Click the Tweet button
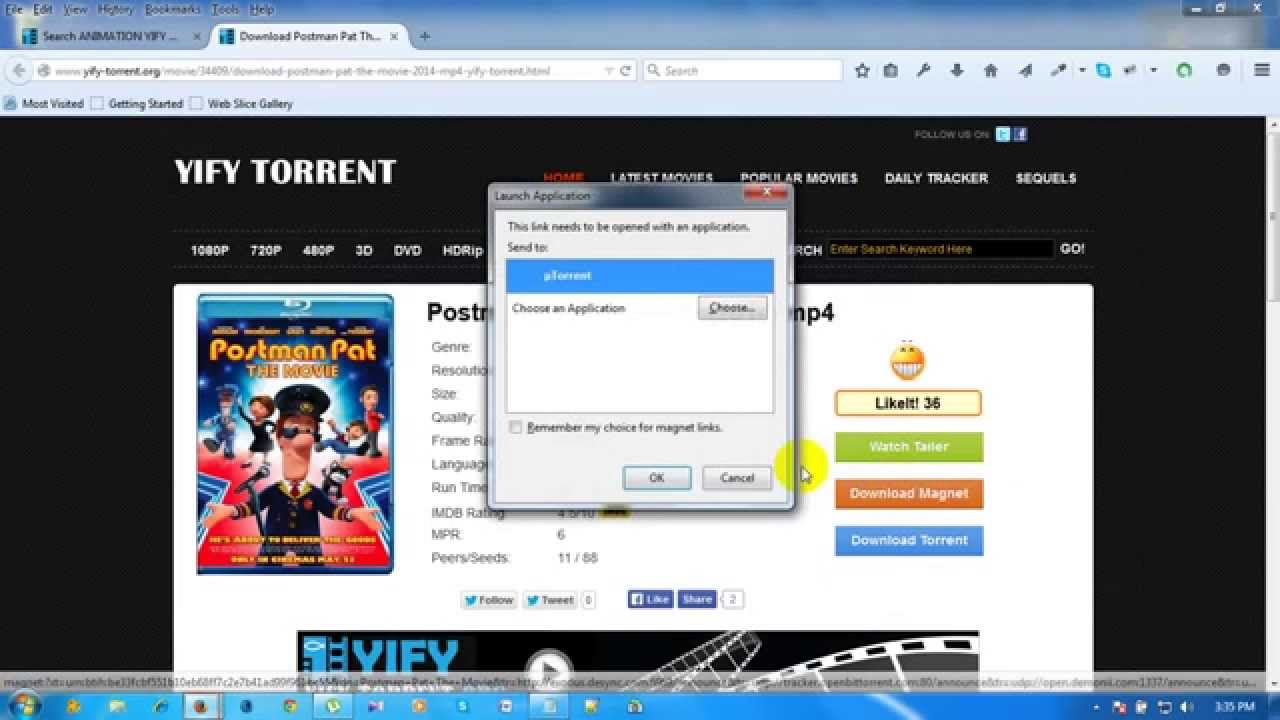 550,600
